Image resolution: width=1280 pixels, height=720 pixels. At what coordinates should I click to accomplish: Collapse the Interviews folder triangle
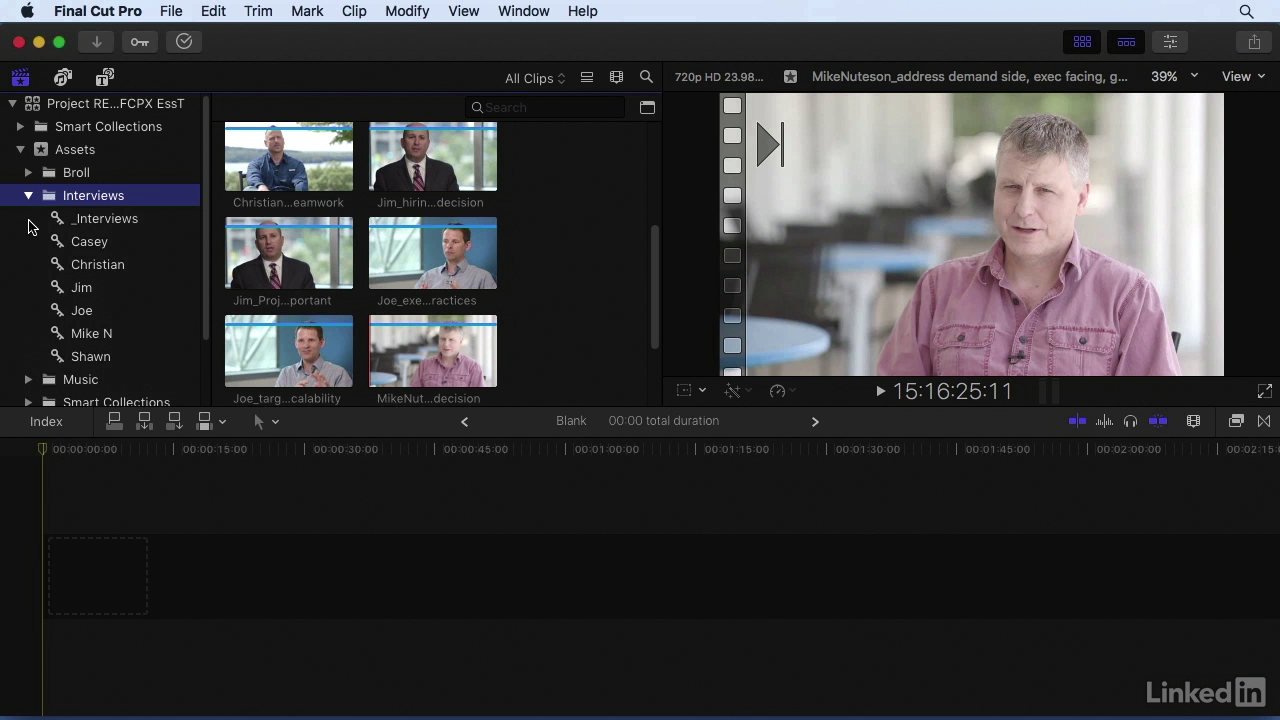point(28,195)
